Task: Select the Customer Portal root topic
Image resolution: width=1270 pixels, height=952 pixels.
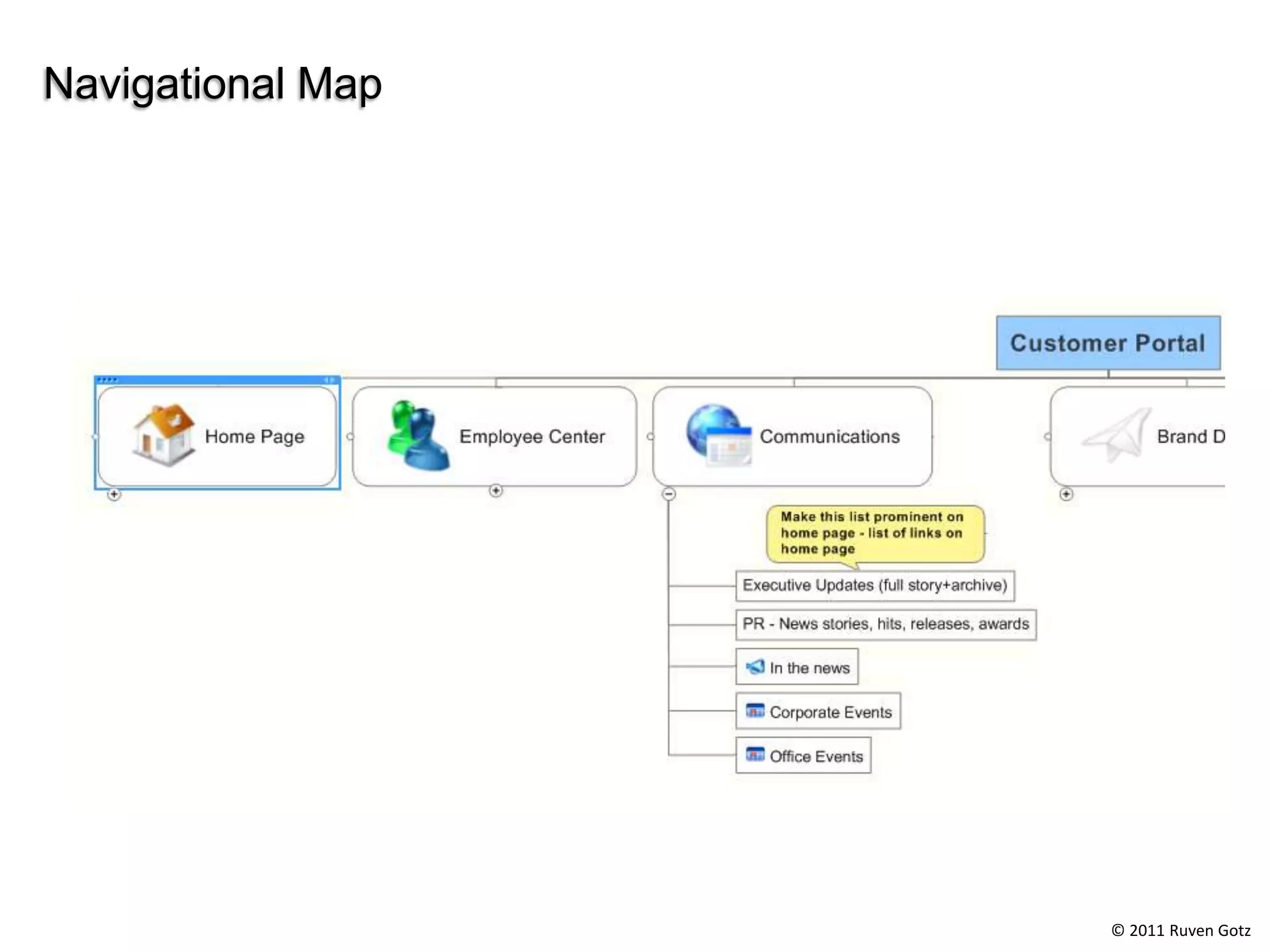Action: pyautogui.click(x=1108, y=343)
